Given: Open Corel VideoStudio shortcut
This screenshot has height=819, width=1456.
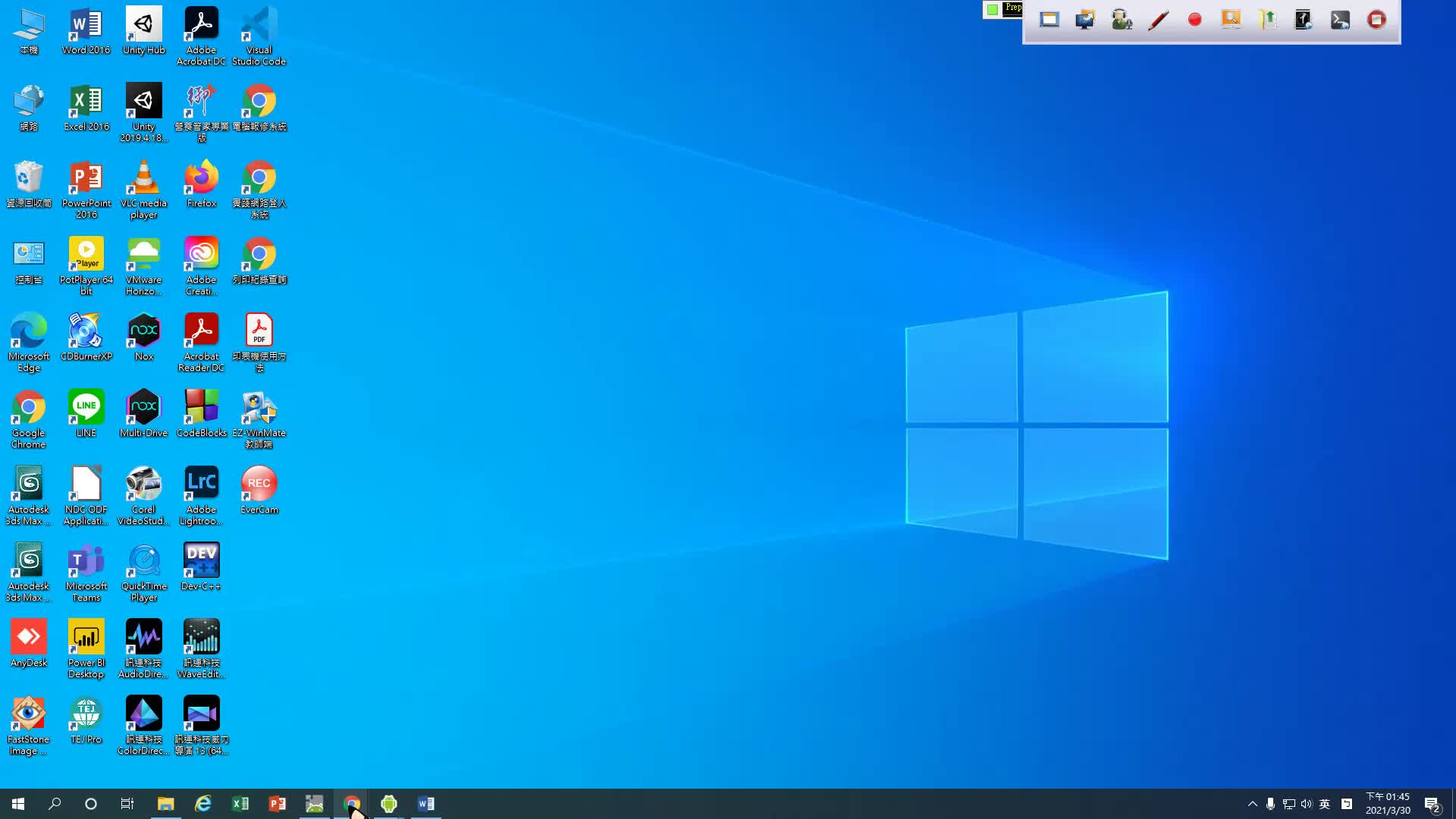Looking at the screenshot, I should [143, 497].
